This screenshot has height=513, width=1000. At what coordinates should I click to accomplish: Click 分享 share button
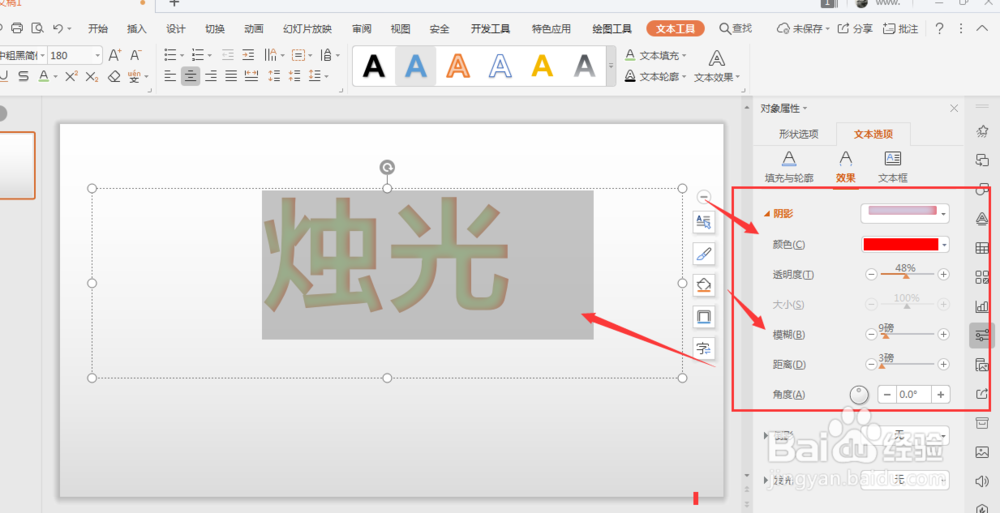click(x=855, y=29)
